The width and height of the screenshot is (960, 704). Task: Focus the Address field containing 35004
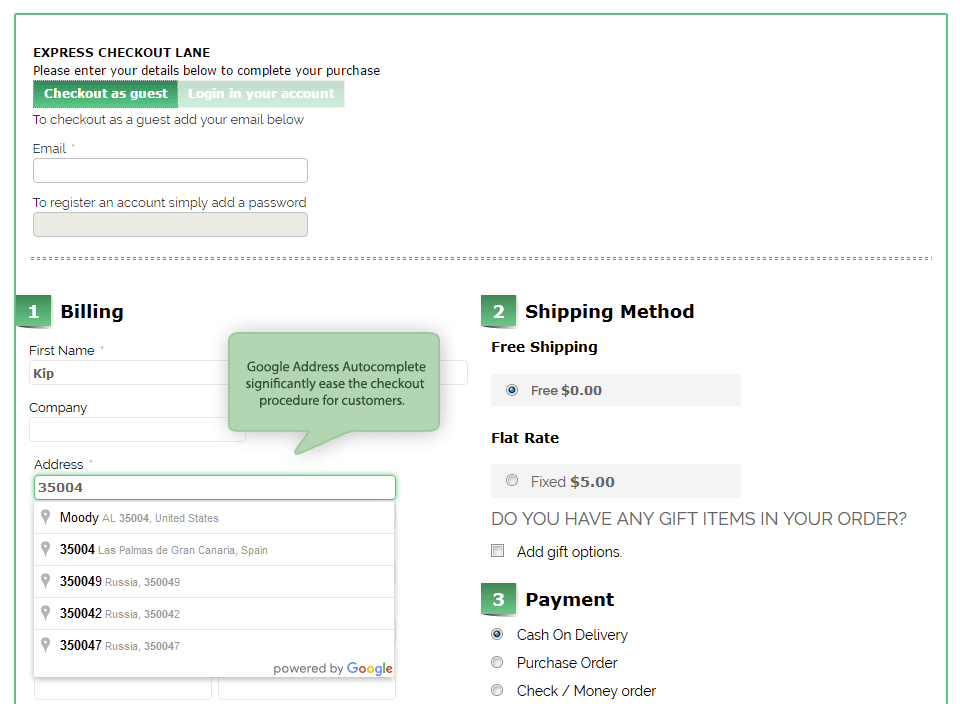point(214,488)
